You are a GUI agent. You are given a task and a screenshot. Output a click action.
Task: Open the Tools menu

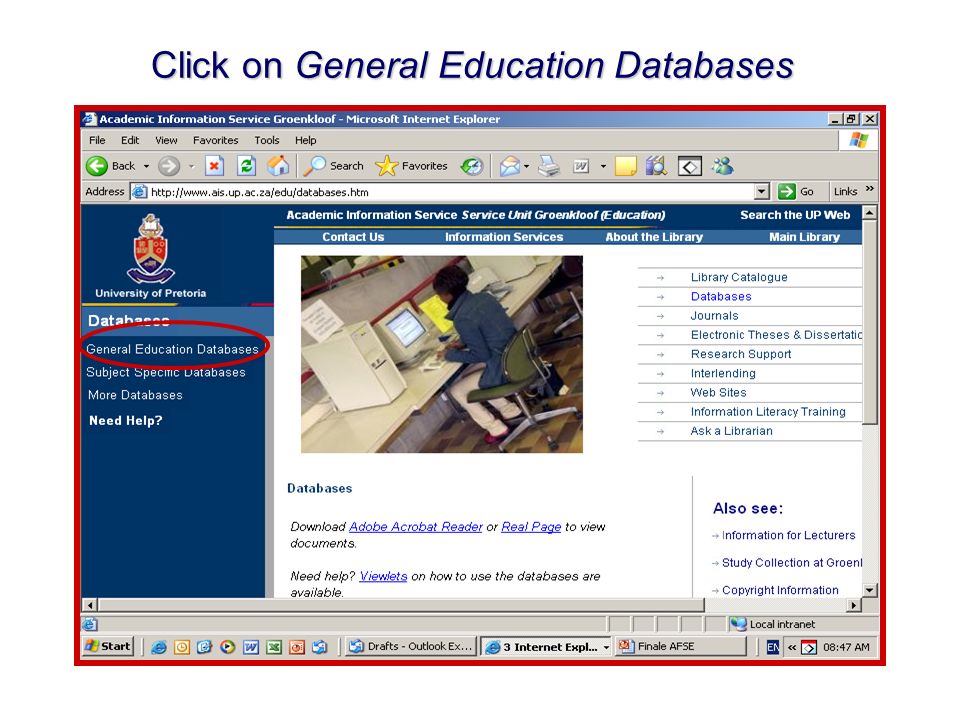(266, 140)
